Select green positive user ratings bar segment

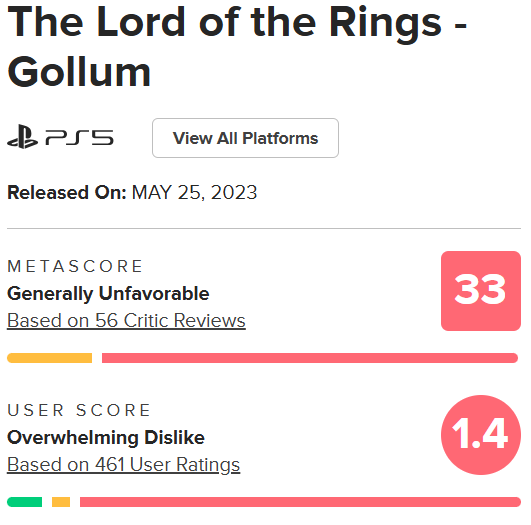click(24, 502)
